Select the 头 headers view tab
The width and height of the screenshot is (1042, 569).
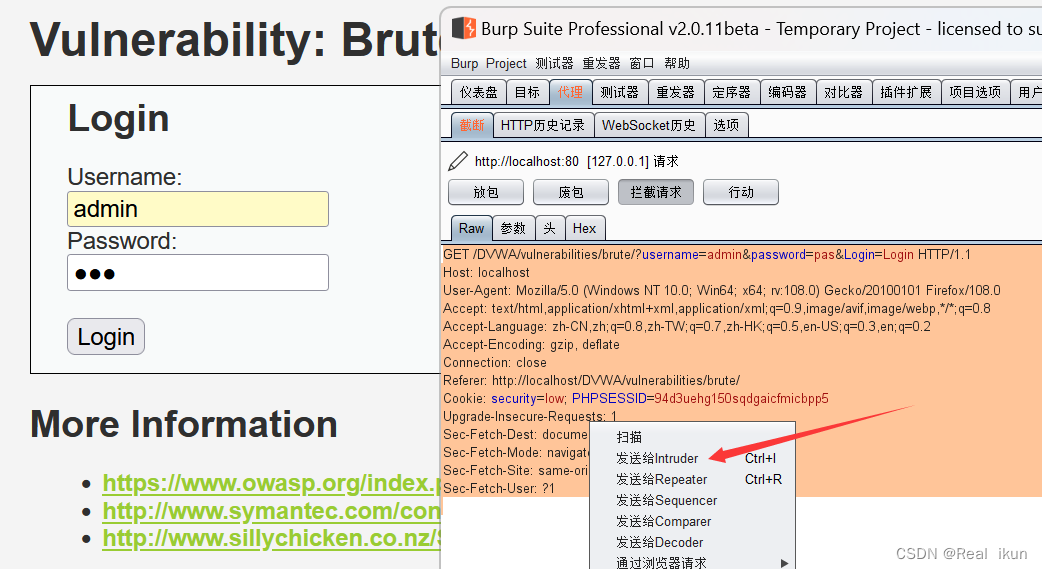[x=550, y=228]
